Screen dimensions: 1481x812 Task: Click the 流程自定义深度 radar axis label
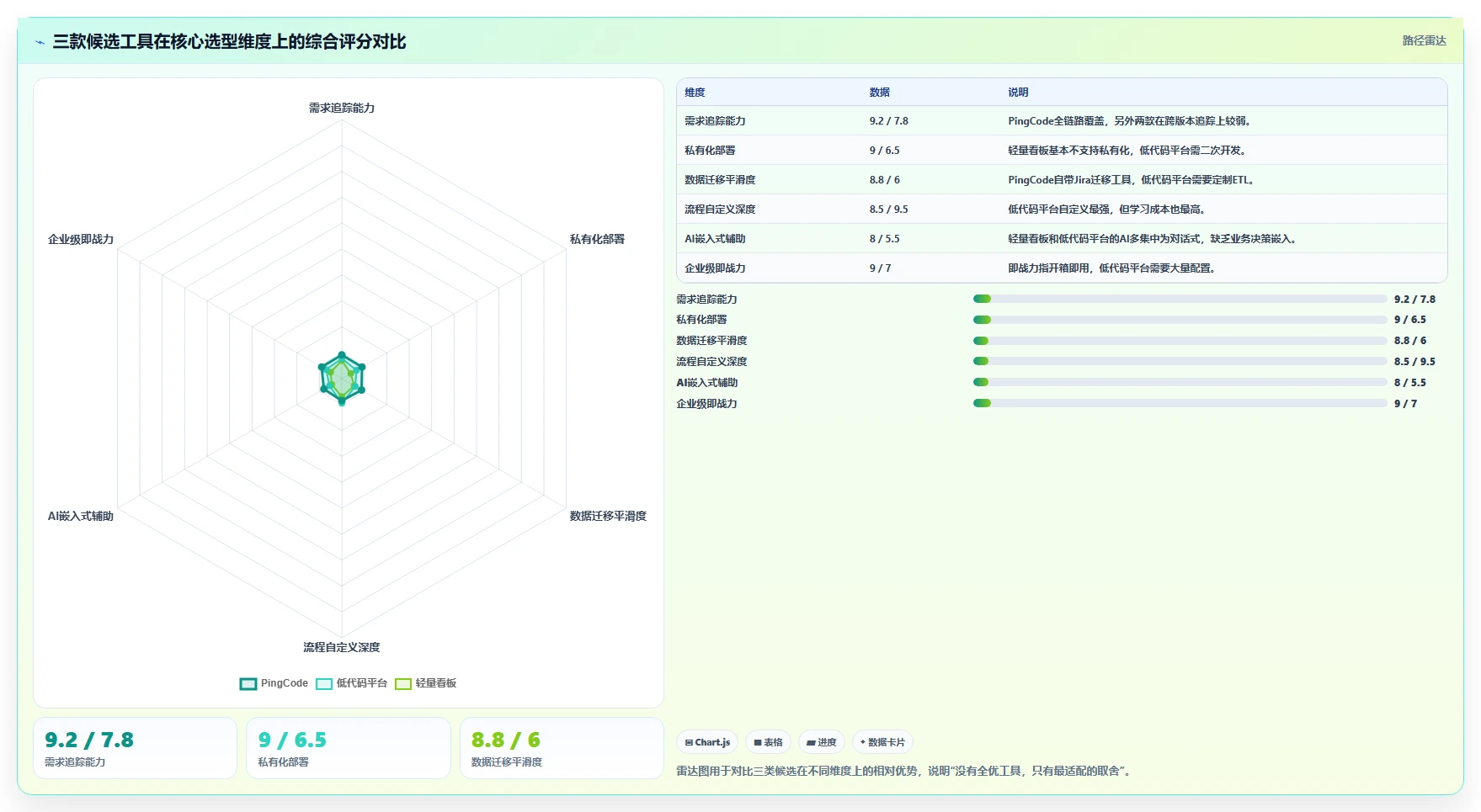click(x=342, y=647)
